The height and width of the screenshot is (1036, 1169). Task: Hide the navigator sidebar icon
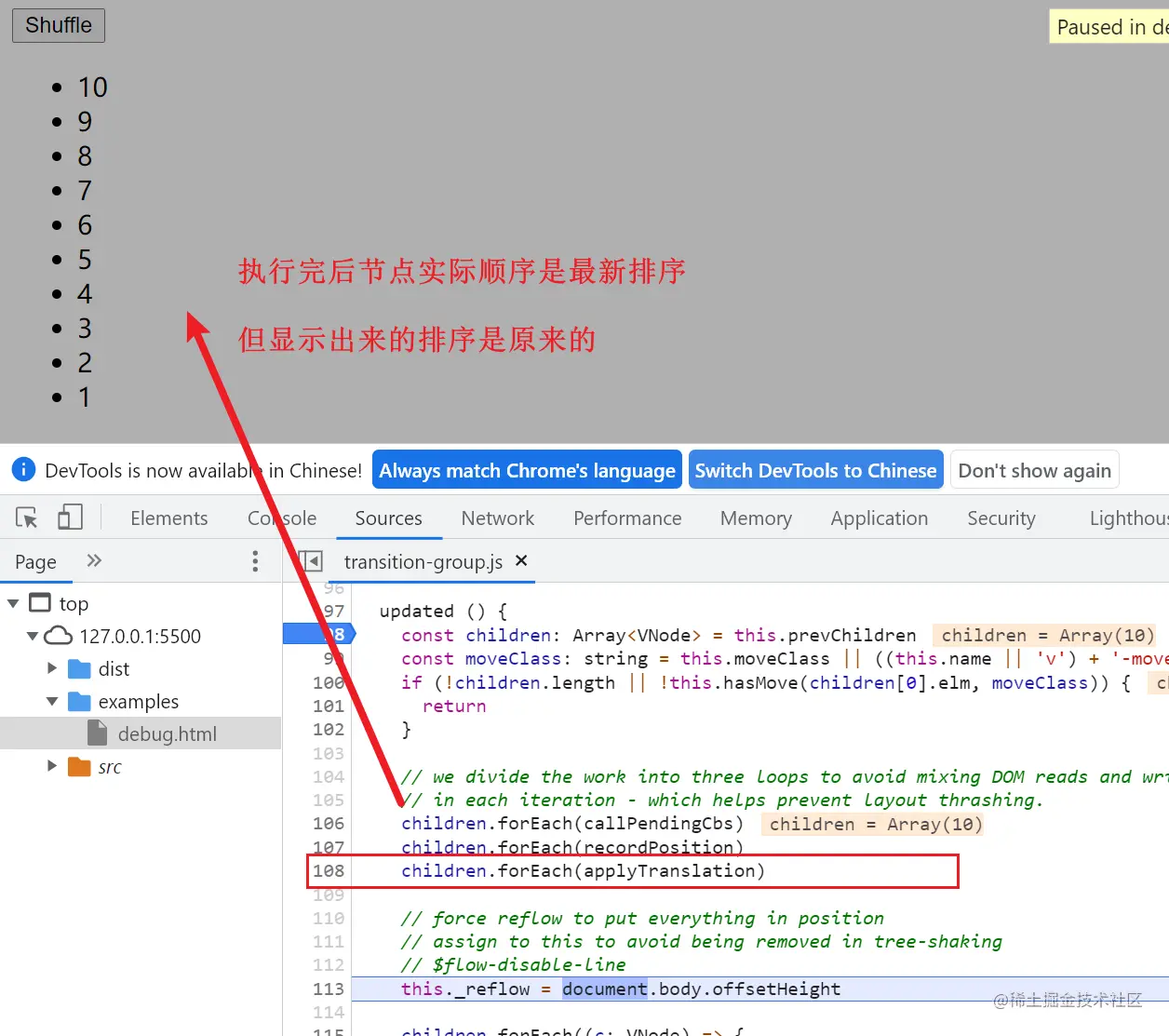click(x=311, y=561)
